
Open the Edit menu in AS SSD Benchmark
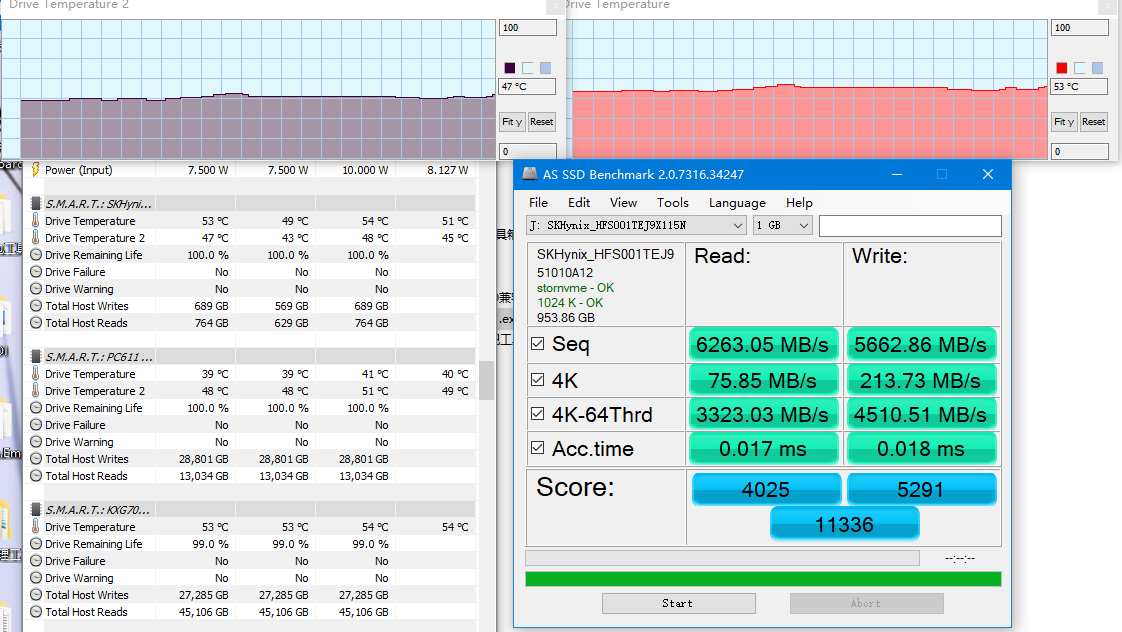[579, 203]
